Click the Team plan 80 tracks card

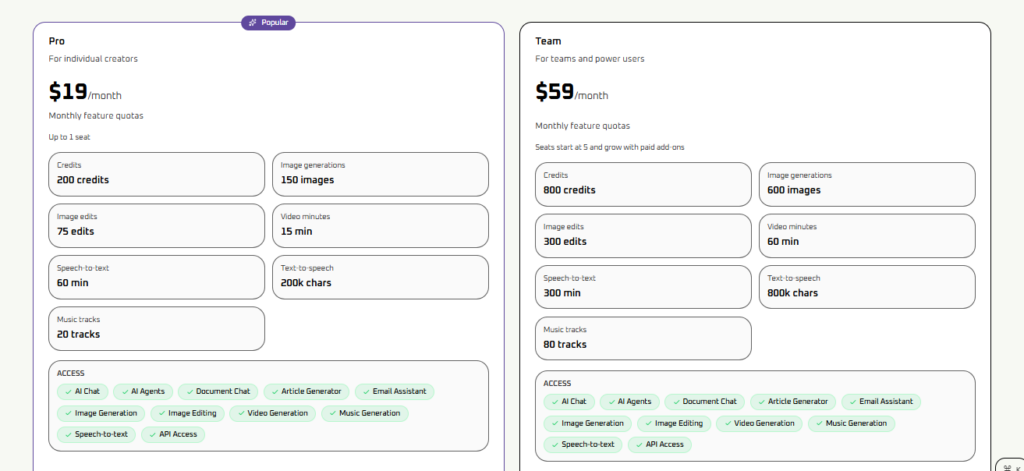(x=643, y=338)
